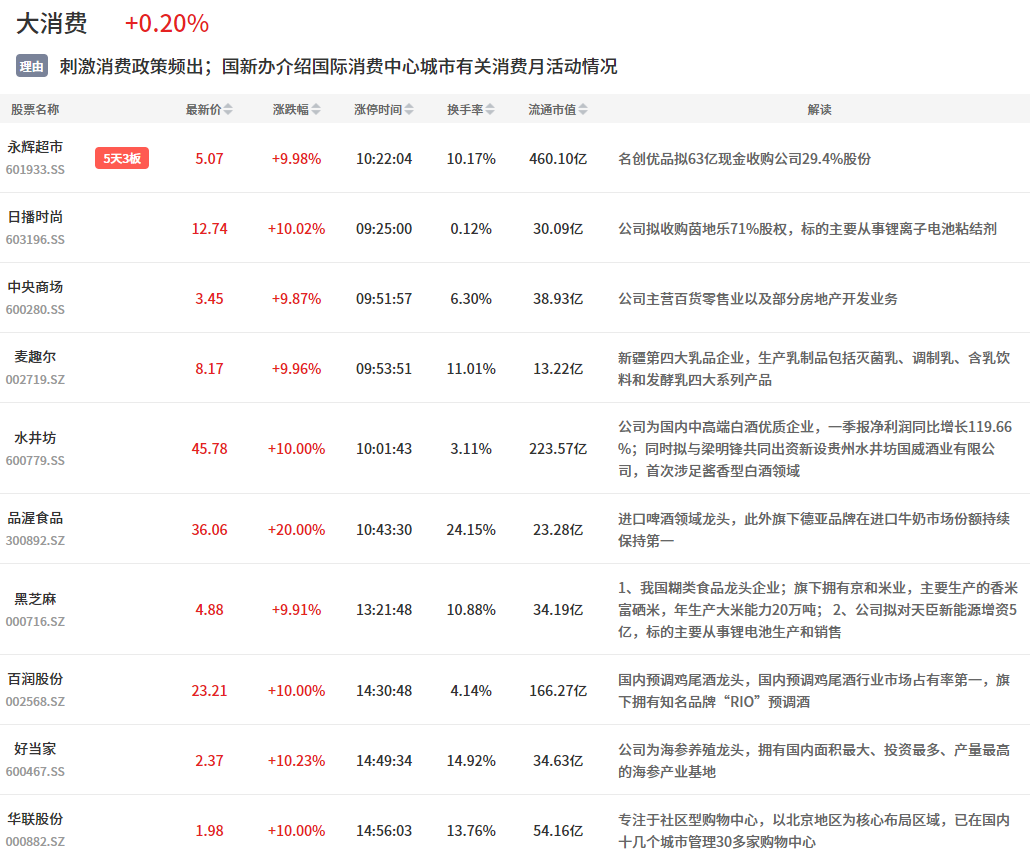The height and width of the screenshot is (855, 1030).
Task: Open the 日播时尚 stock name
Action: click(35, 217)
